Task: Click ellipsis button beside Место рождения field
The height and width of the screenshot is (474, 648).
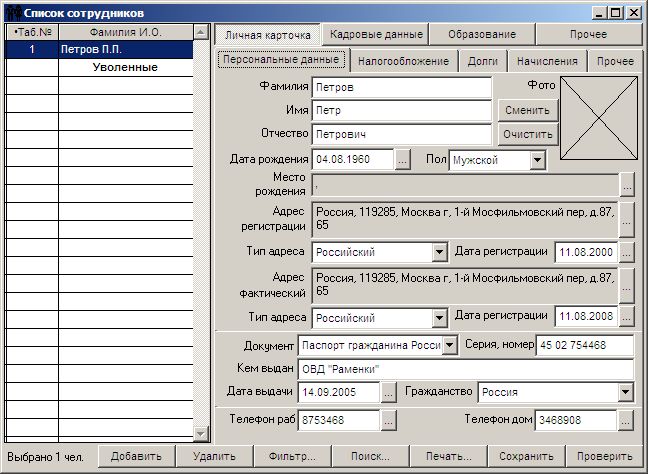Action: tap(627, 185)
